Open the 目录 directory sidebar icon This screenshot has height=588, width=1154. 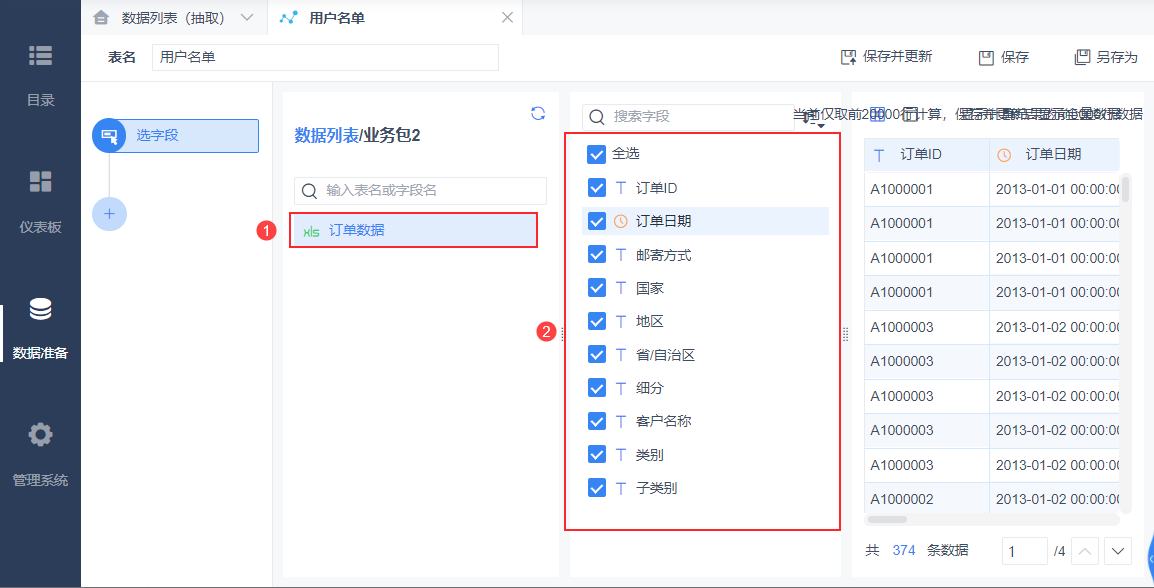[x=40, y=57]
